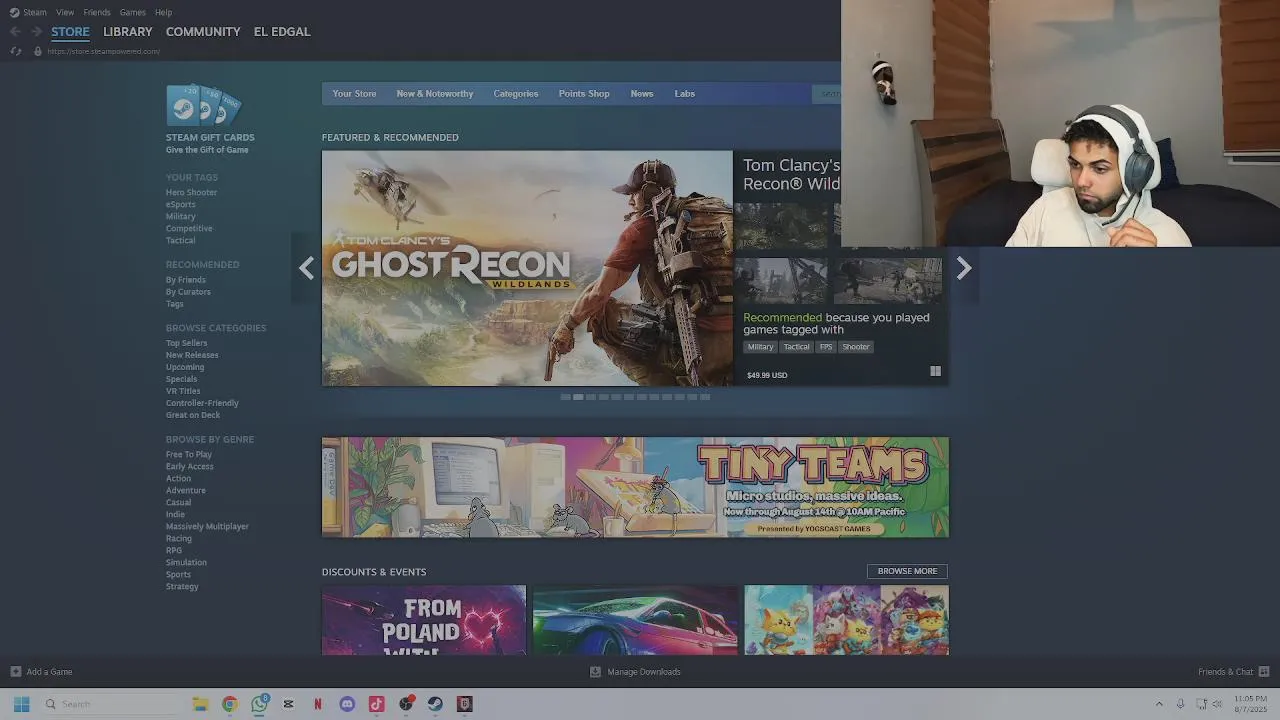Select the second carousel page indicator
The image size is (1280, 720).
pos(578,397)
